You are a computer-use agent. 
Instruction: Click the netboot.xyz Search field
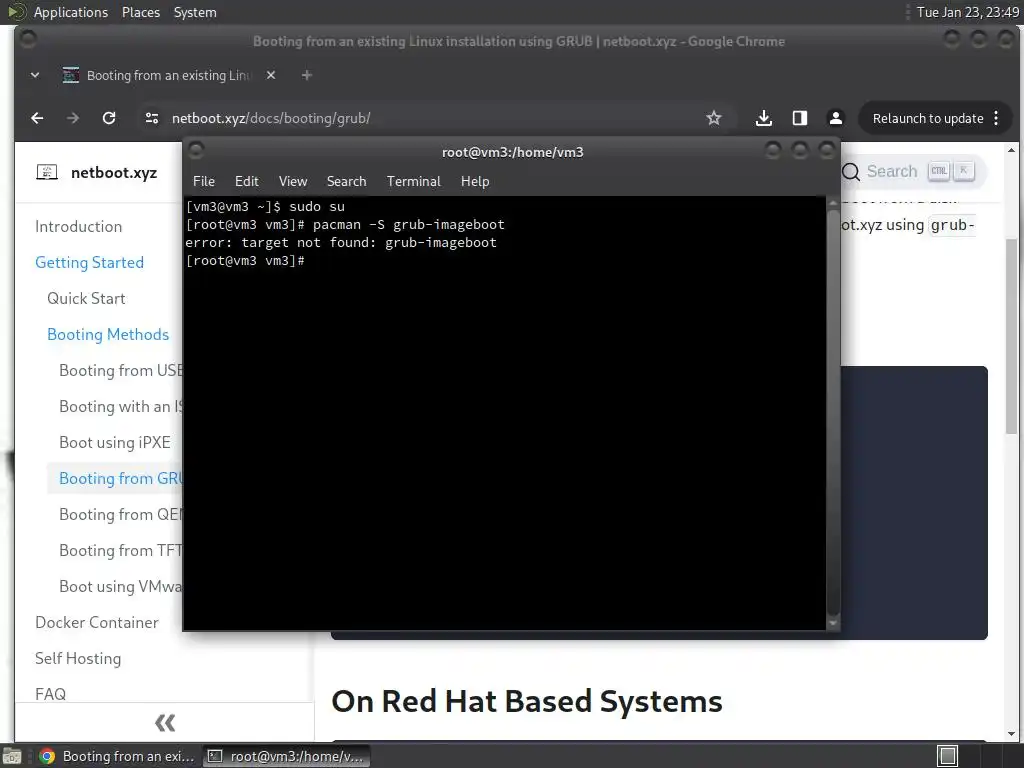tap(913, 172)
